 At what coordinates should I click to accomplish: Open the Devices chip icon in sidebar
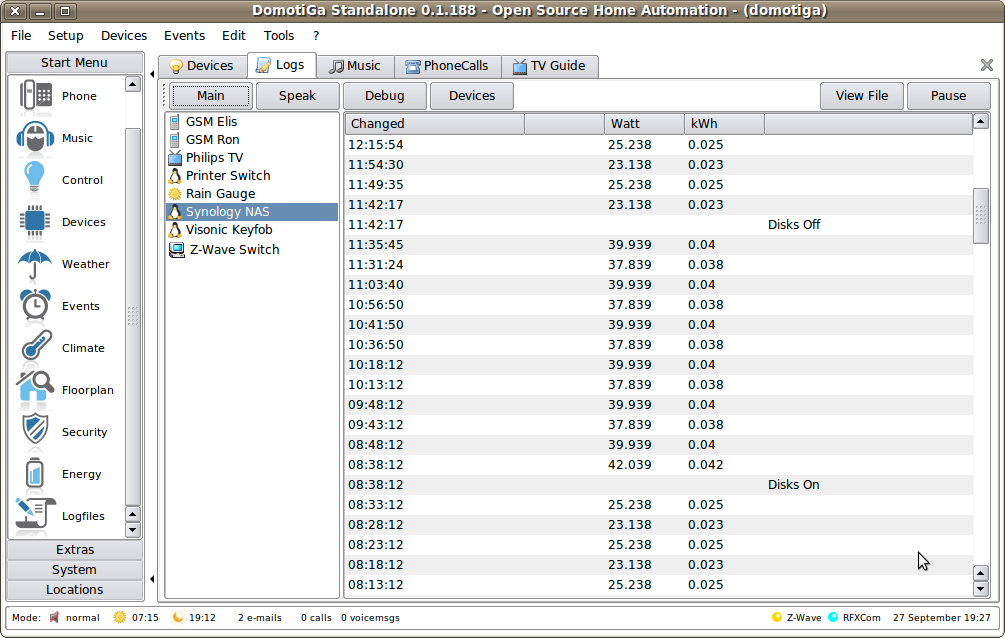(x=35, y=222)
